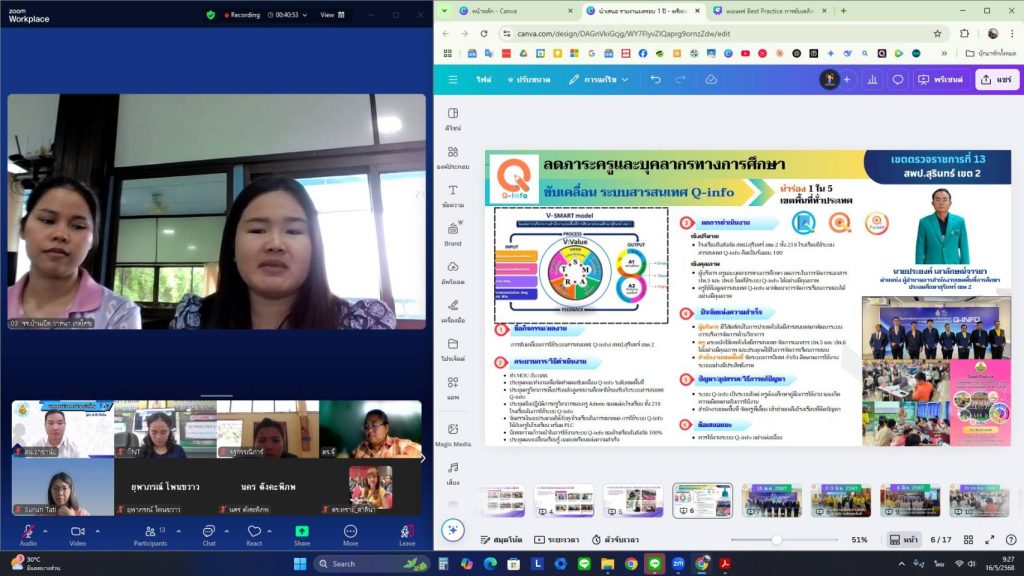The height and width of the screenshot is (576, 1024).
Task: Toggle the Zoom Video camera
Action: click(x=78, y=534)
